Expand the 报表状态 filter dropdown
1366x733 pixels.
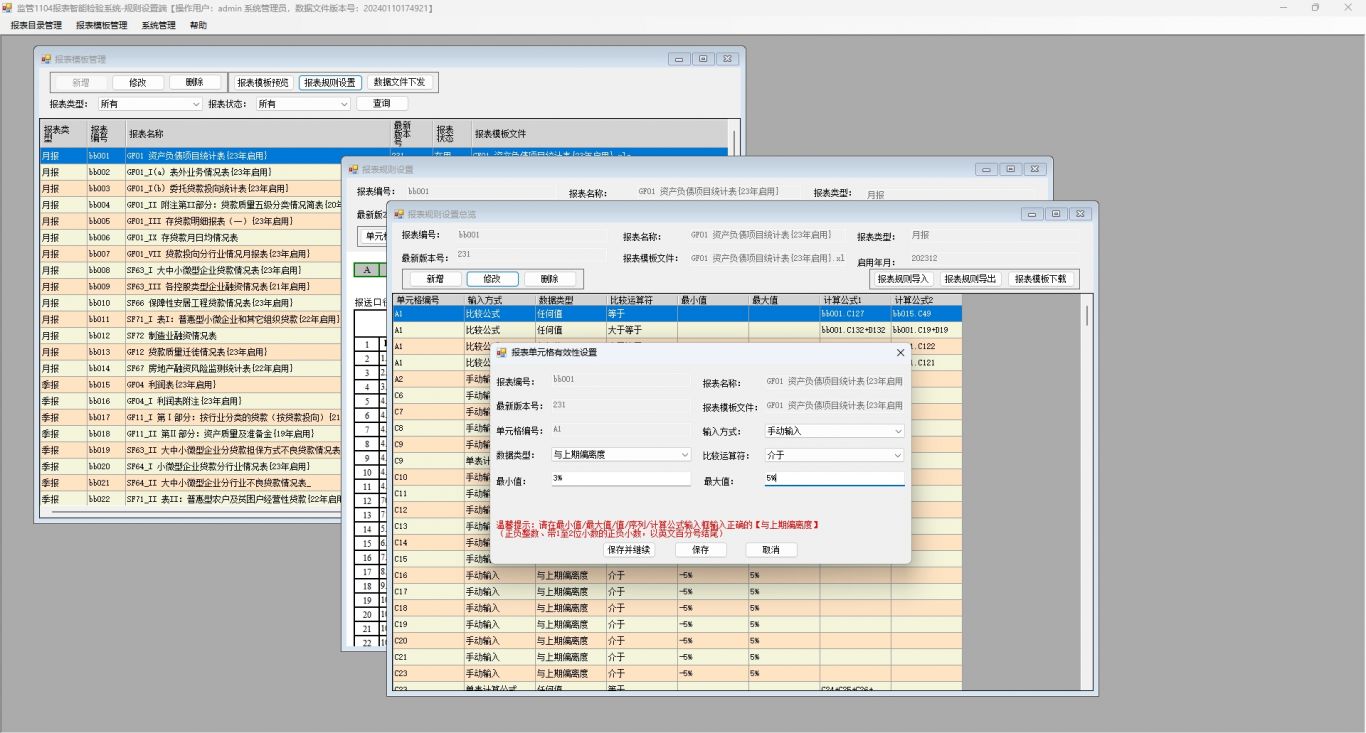(343, 103)
